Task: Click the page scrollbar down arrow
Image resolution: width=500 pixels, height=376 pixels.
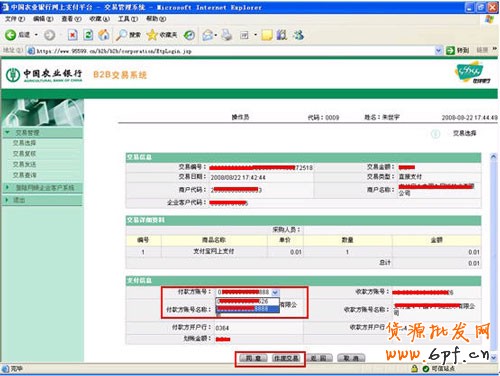Action: [494, 357]
